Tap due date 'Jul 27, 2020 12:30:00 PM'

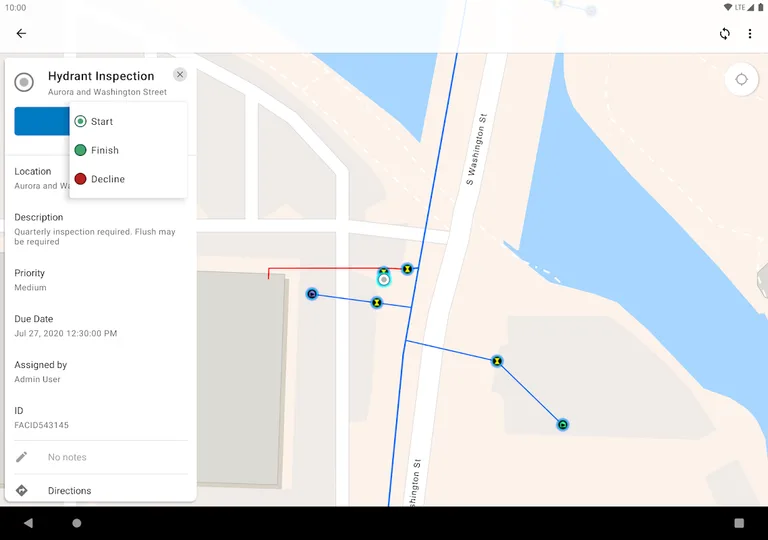[x=66, y=333]
